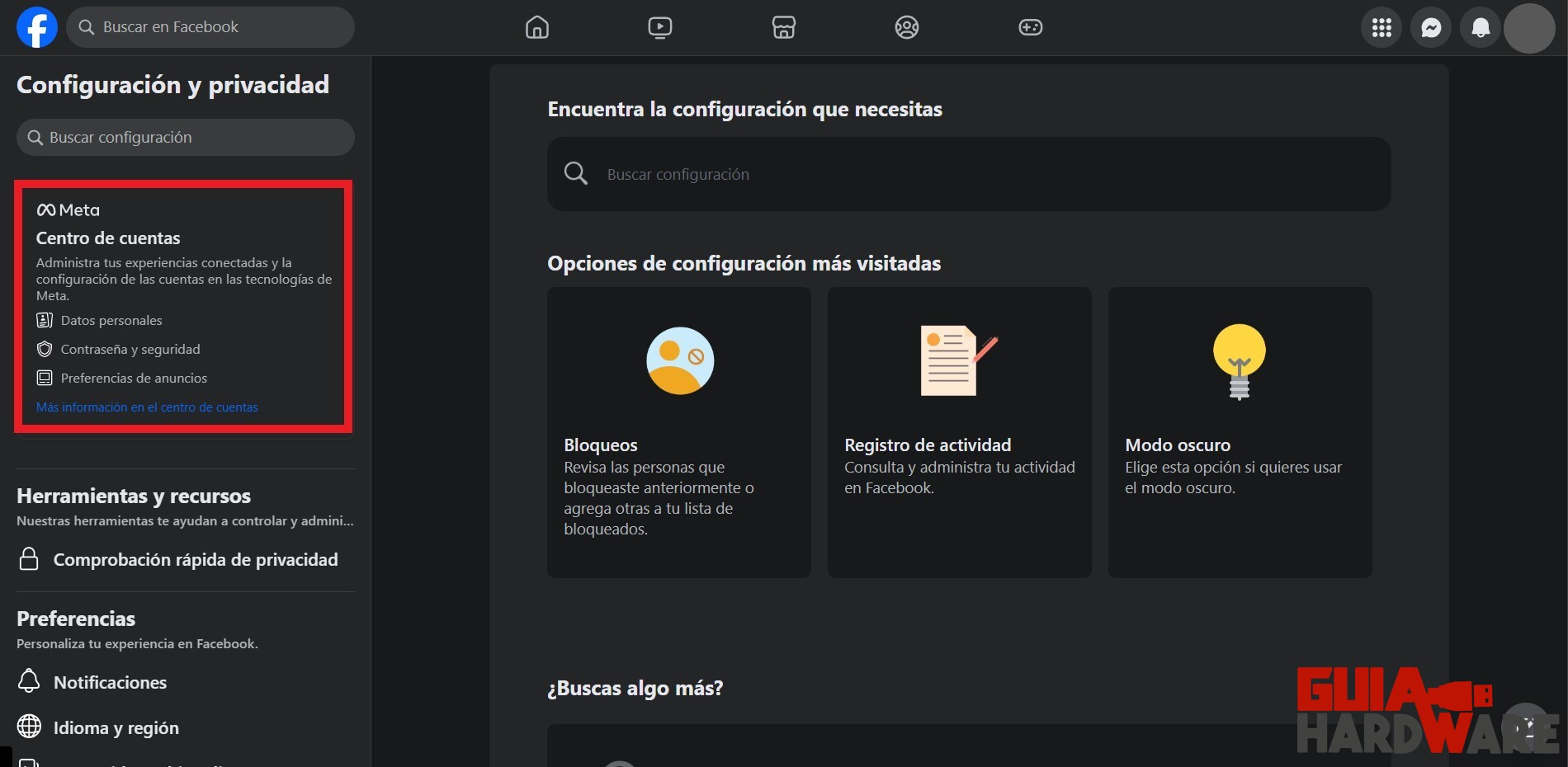Open the Marketplace store icon
This screenshot has height=767, width=1568.
[x=784, y=27]
